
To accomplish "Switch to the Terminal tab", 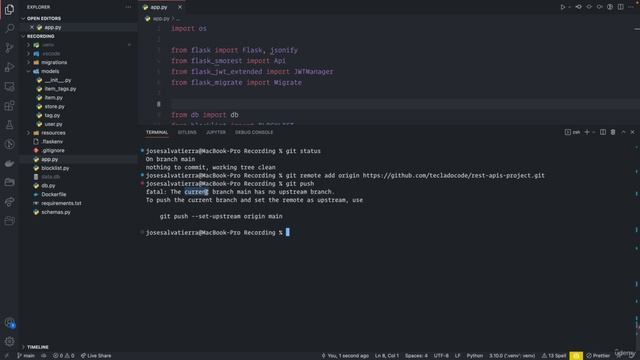I will [x=157, y=132].
